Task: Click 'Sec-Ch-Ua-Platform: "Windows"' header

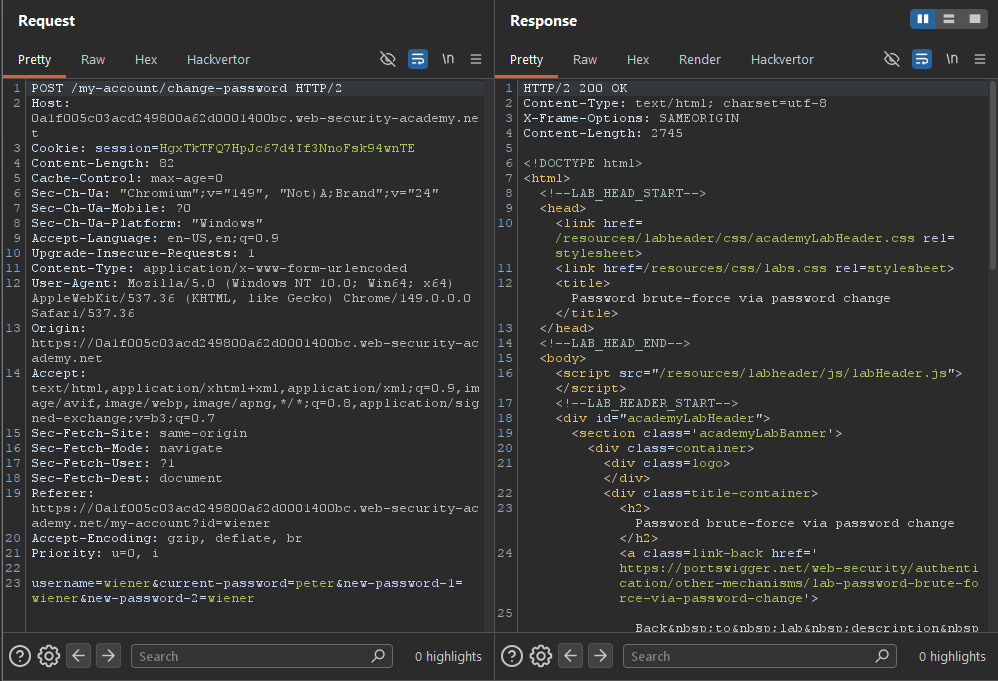Action: tap(147, 223)
